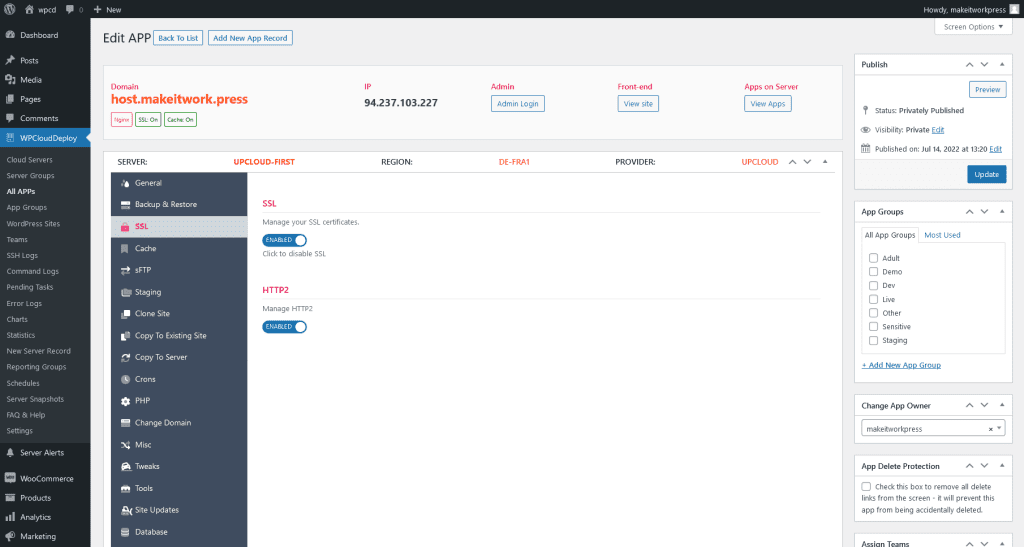Clear the makeitworkpress owner selection

tap(990, 430)
